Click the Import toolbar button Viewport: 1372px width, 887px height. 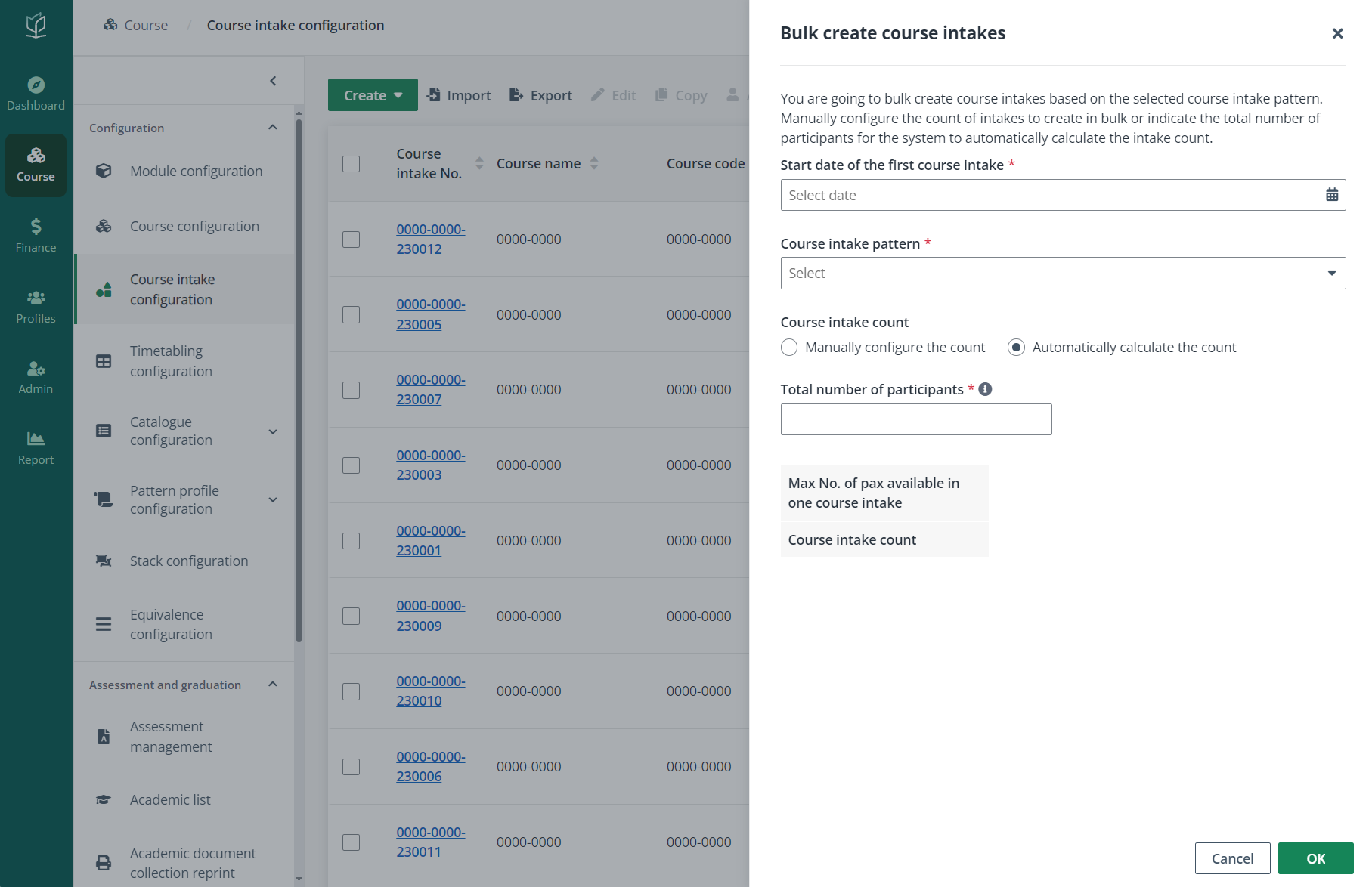click(x=459, y=95)
